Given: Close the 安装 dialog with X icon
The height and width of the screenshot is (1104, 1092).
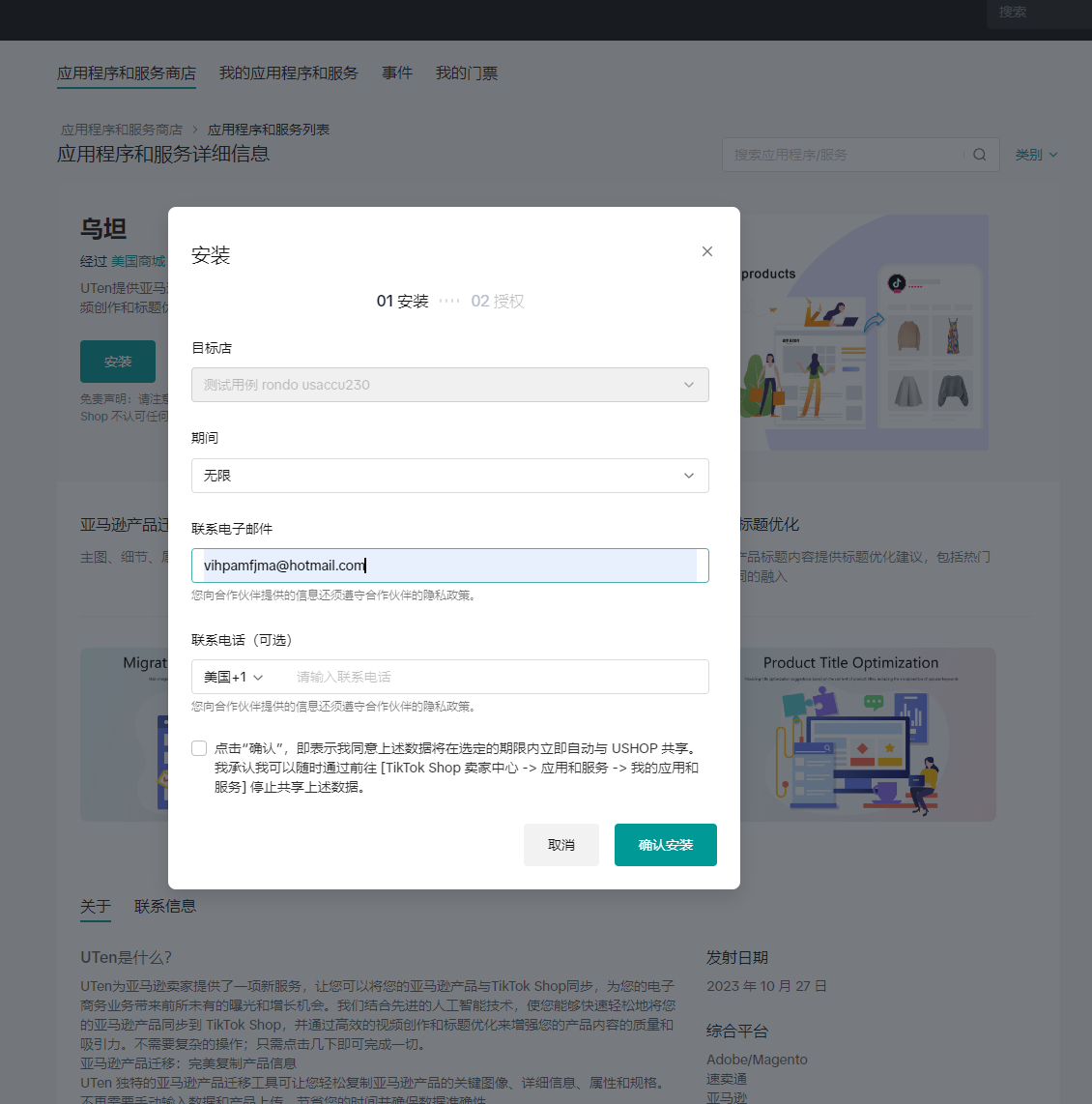Looking at the screenshot, I should click(x=706, y=251).
